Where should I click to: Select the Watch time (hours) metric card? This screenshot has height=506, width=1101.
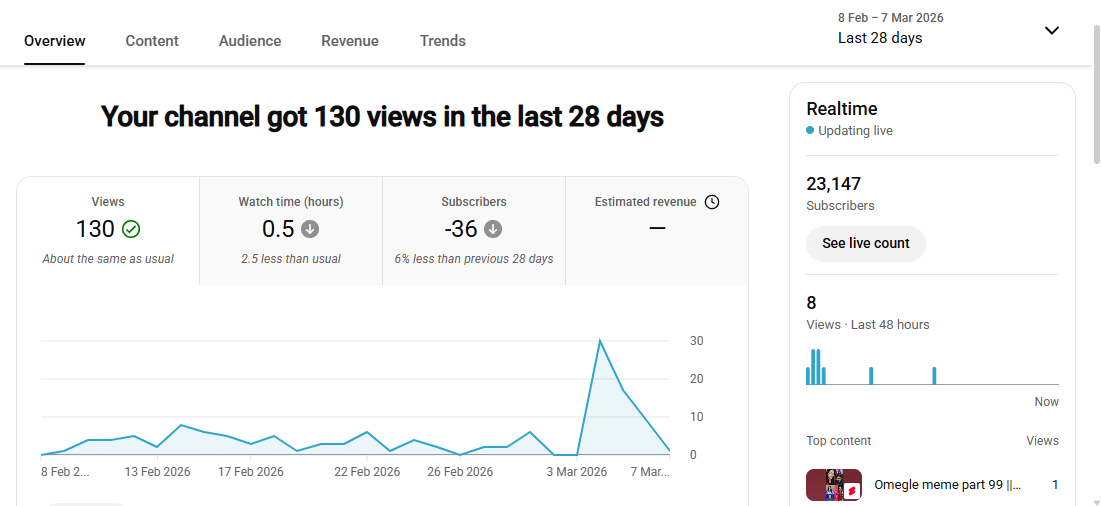(291, 231)
